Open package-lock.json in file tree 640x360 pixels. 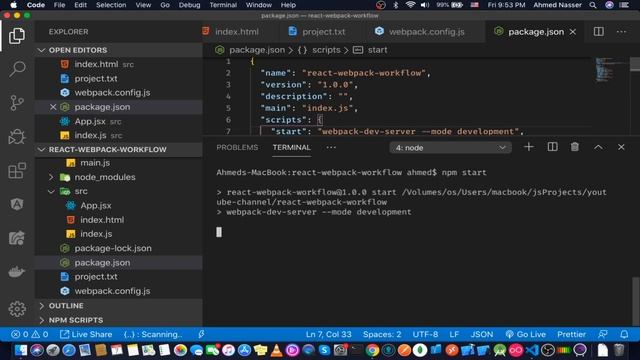(x=113, y=248)
